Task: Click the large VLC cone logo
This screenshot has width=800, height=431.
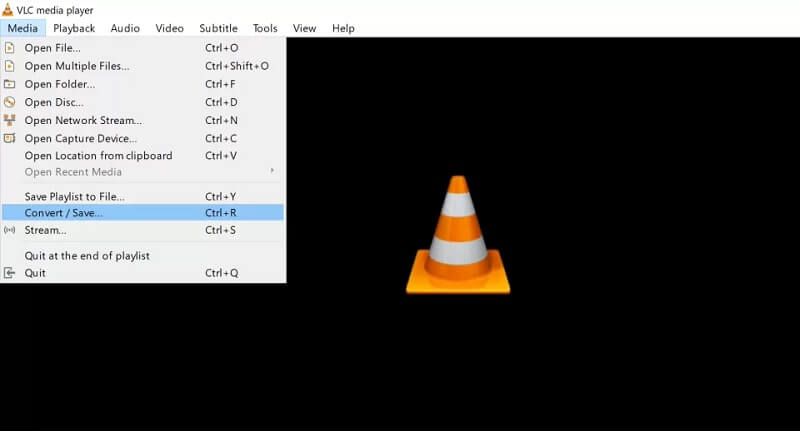Action: pos(458,235)
